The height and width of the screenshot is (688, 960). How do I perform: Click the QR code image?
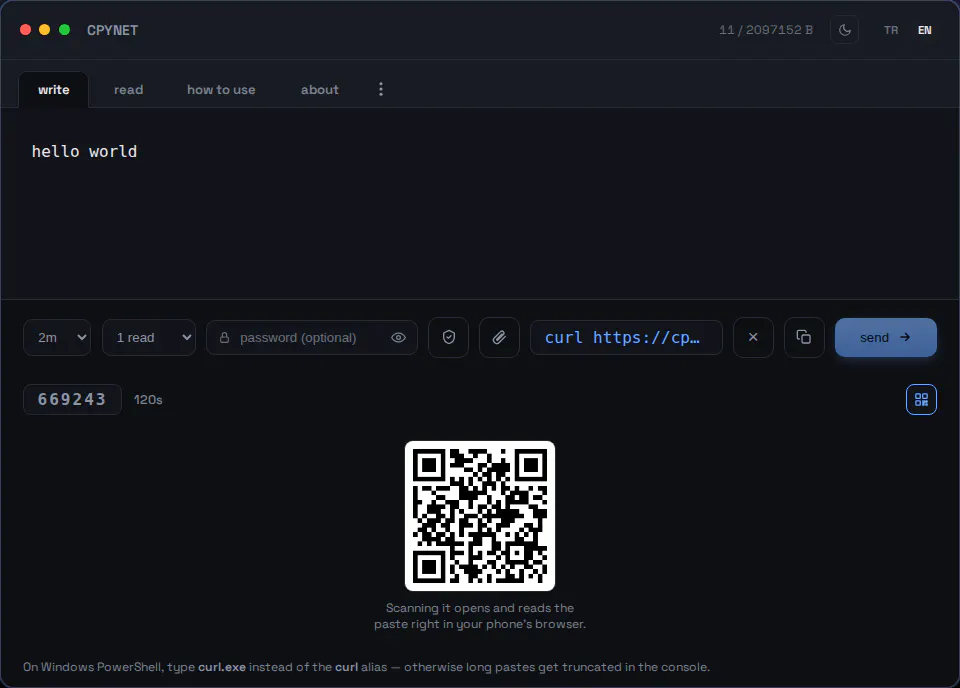point(480,516)
